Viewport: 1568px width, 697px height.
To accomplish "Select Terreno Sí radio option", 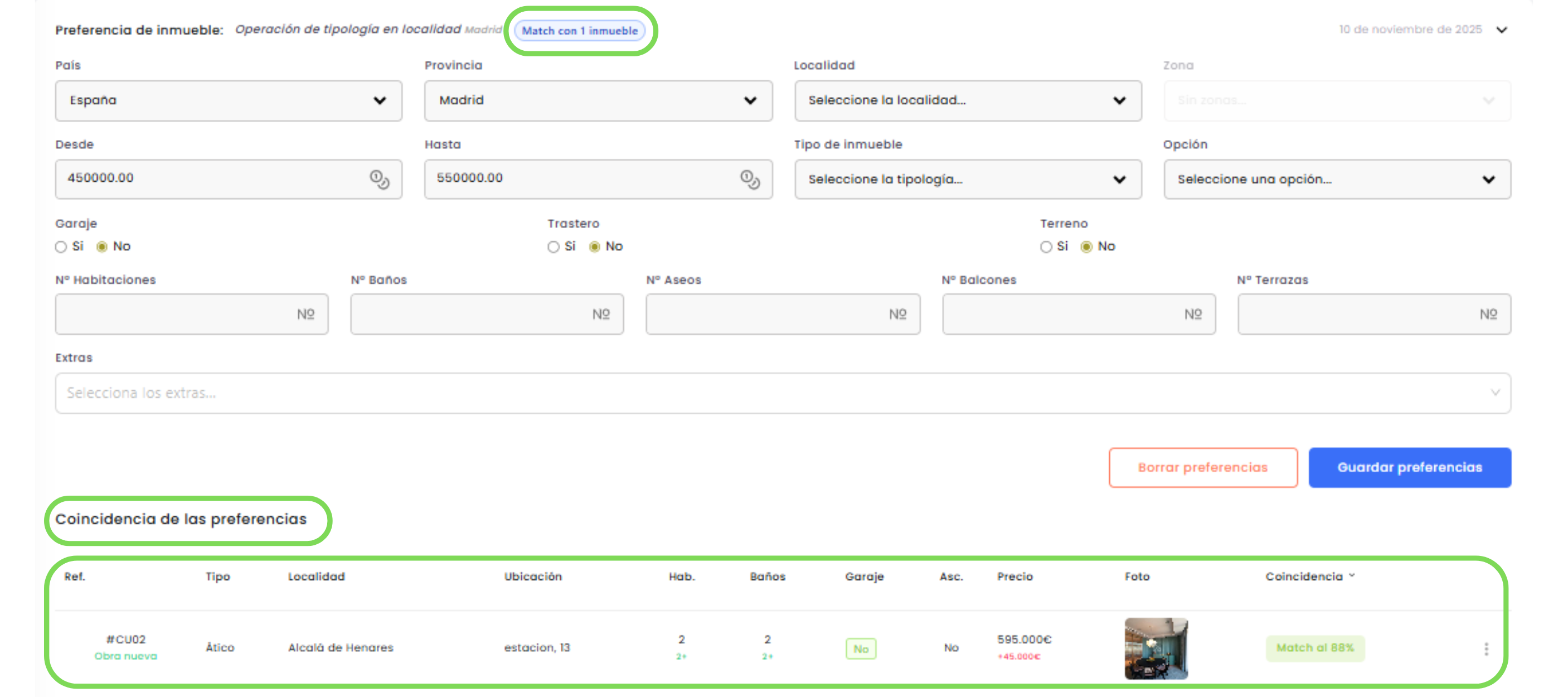I will (x=1045, y=246).
